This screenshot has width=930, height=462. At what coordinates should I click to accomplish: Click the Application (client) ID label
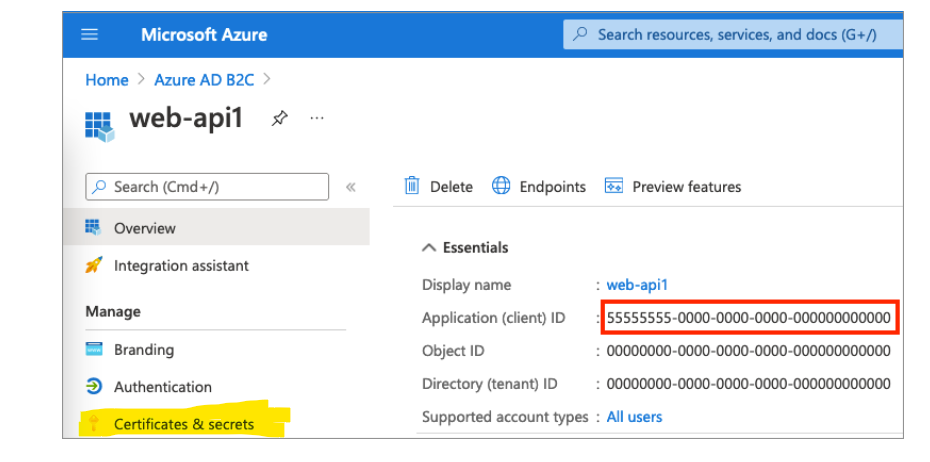493,318
